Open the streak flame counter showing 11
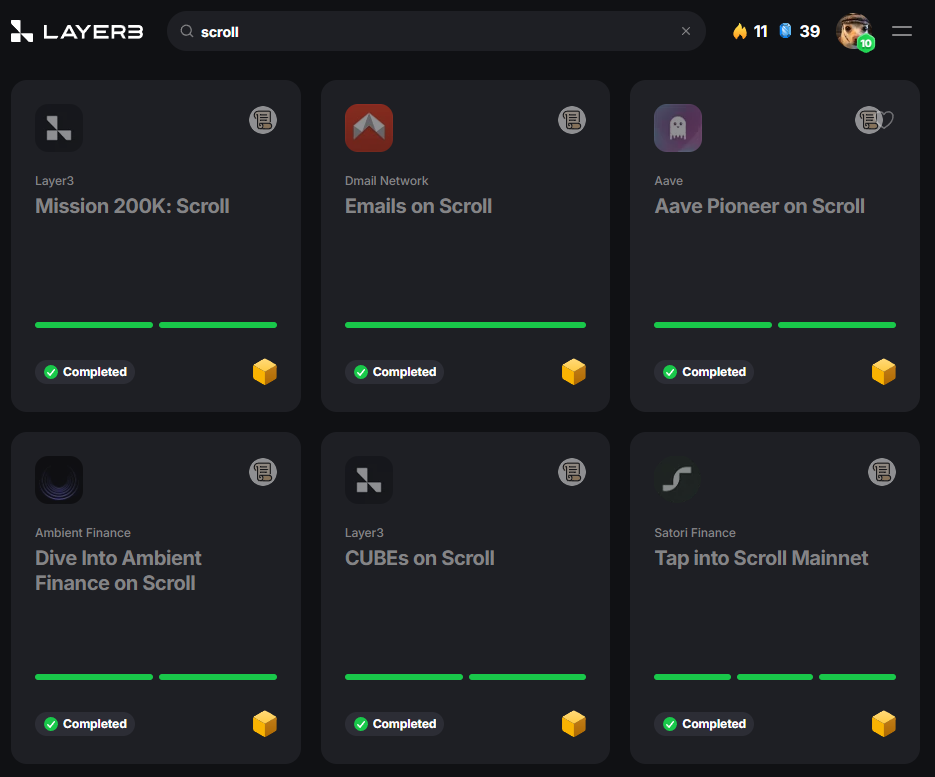The image size is (935, 777). tap(748, 31)
